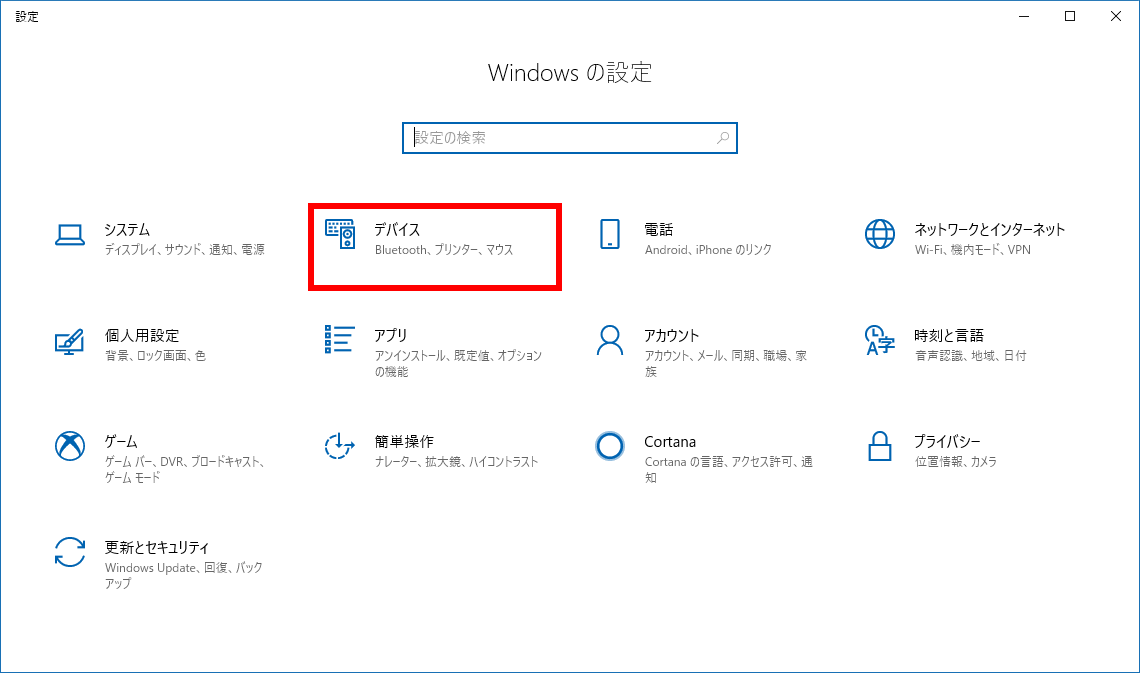This screenshot has height=673, width=1140.
Task: Click text 'ディスプレイ、サウンド、通知、電源'
Action: coord(185,250)
